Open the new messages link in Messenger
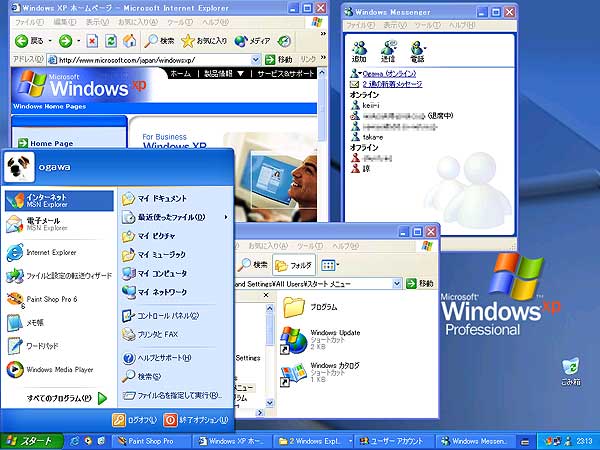 (392, 84)
